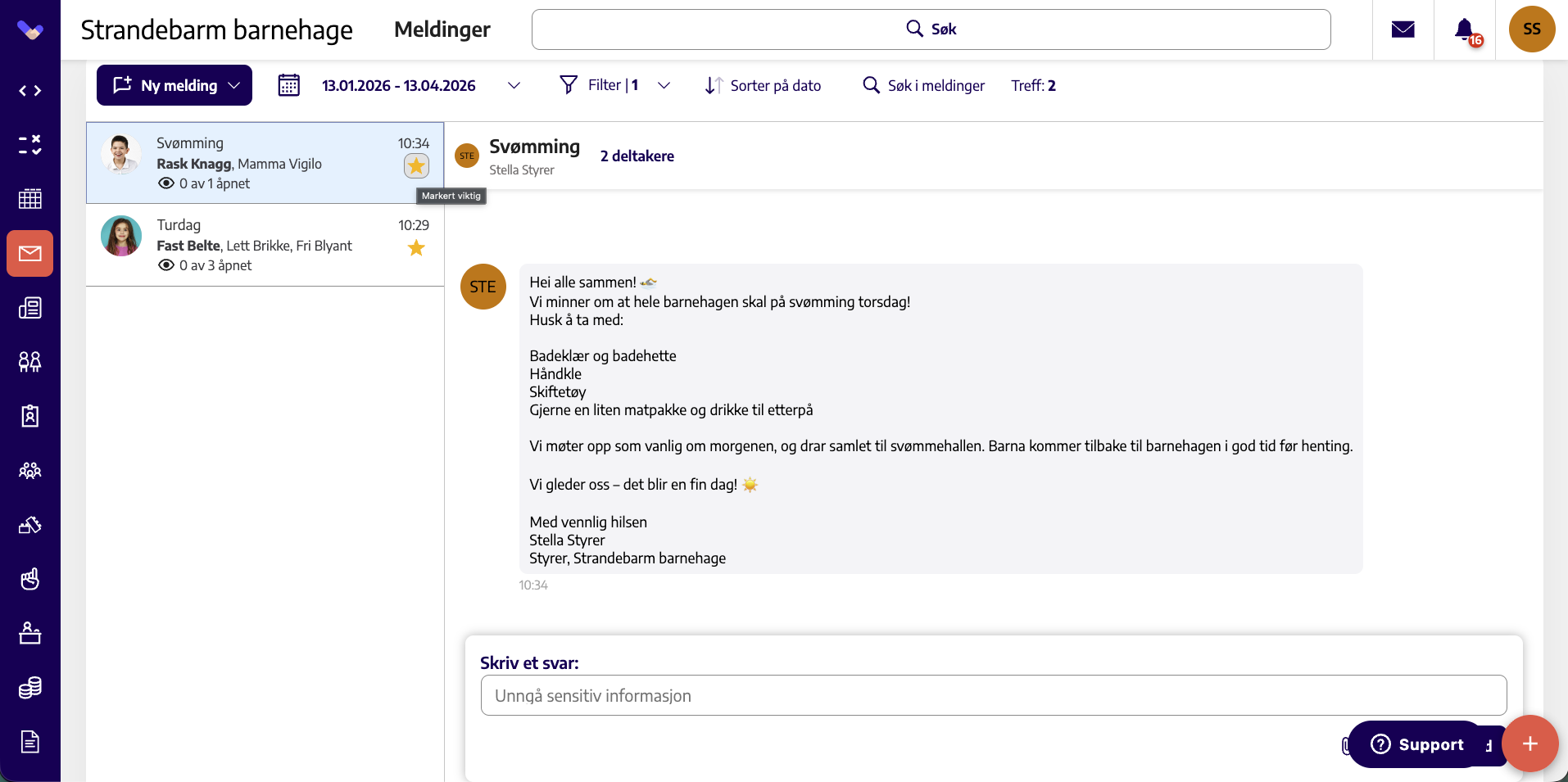Click the Meldinger page title
This screenshot has width=1568, height=782.
[x=442, y=29]
